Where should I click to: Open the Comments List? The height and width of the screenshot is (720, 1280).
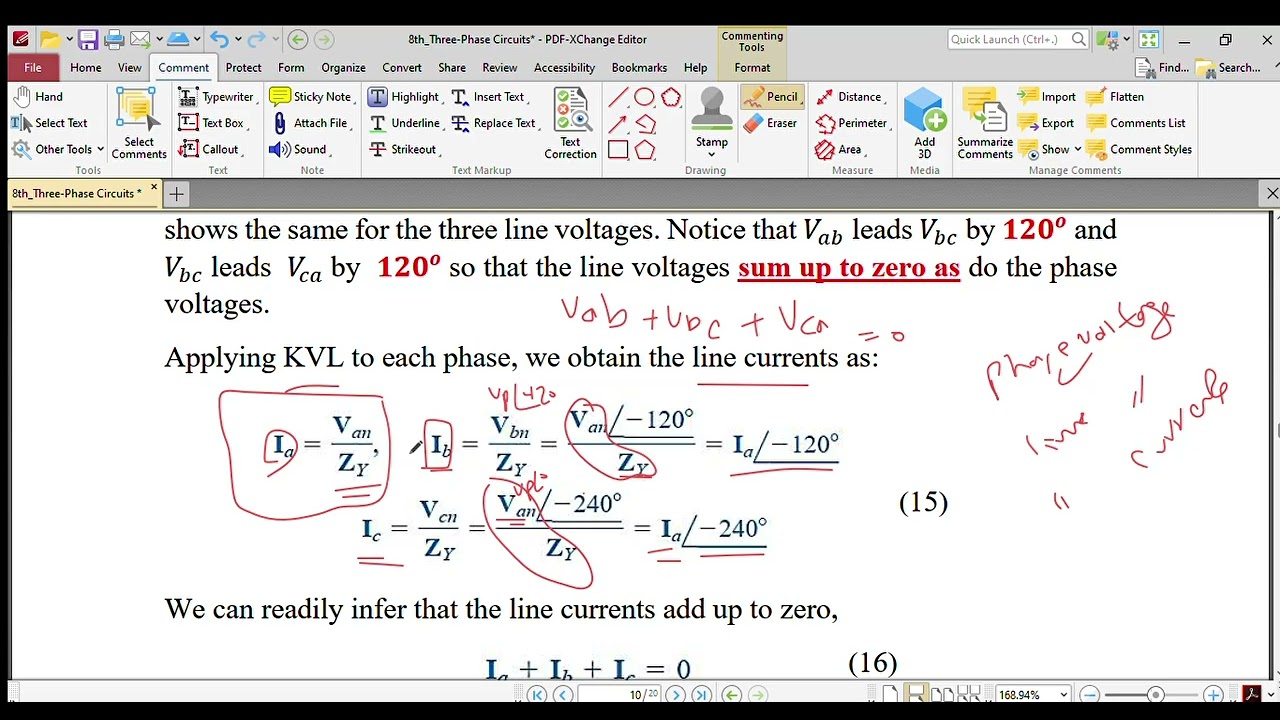pos(1136,123)
